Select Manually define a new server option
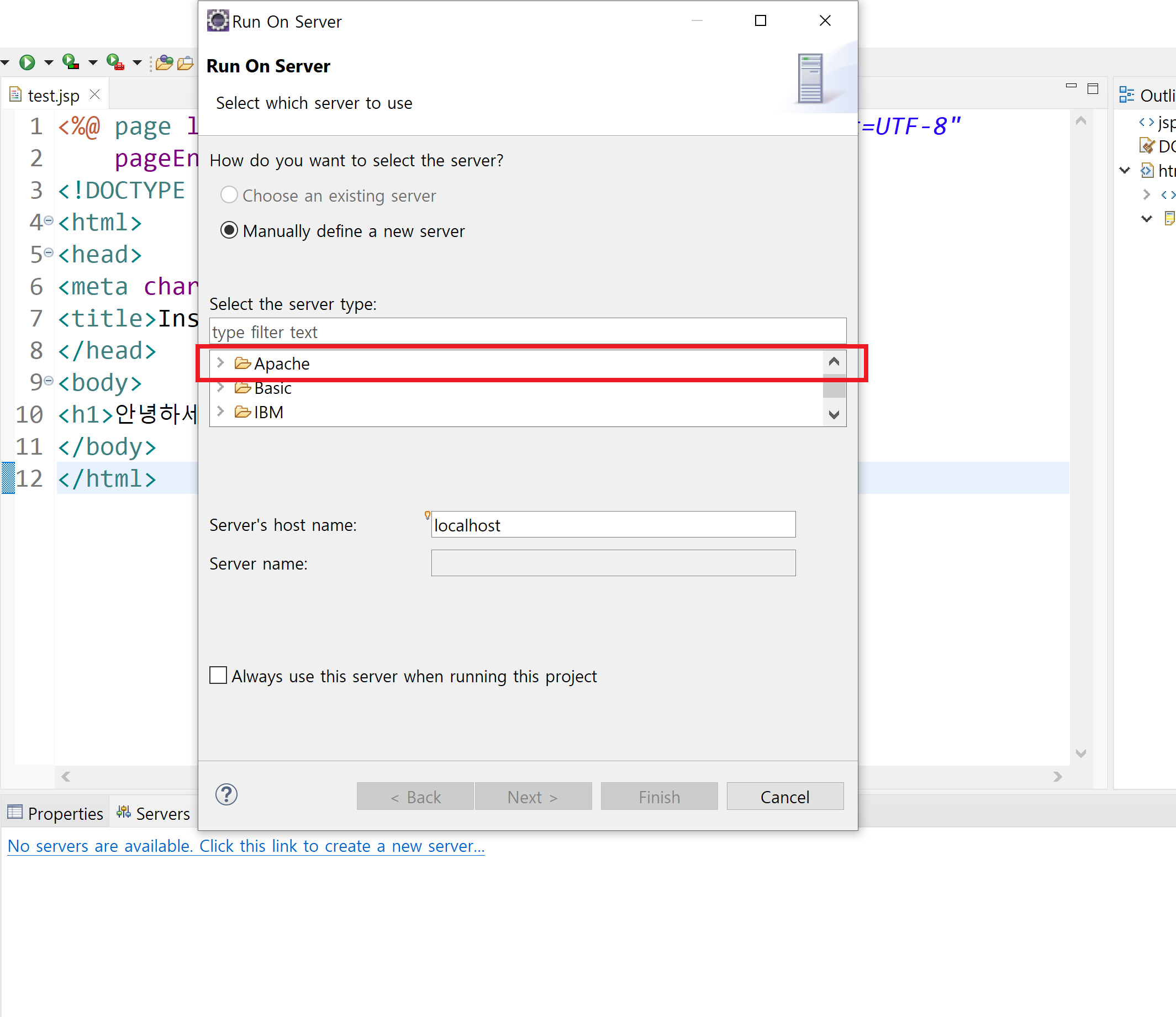This screenshot has height=1017, width=1176. (x=229, y=230)
